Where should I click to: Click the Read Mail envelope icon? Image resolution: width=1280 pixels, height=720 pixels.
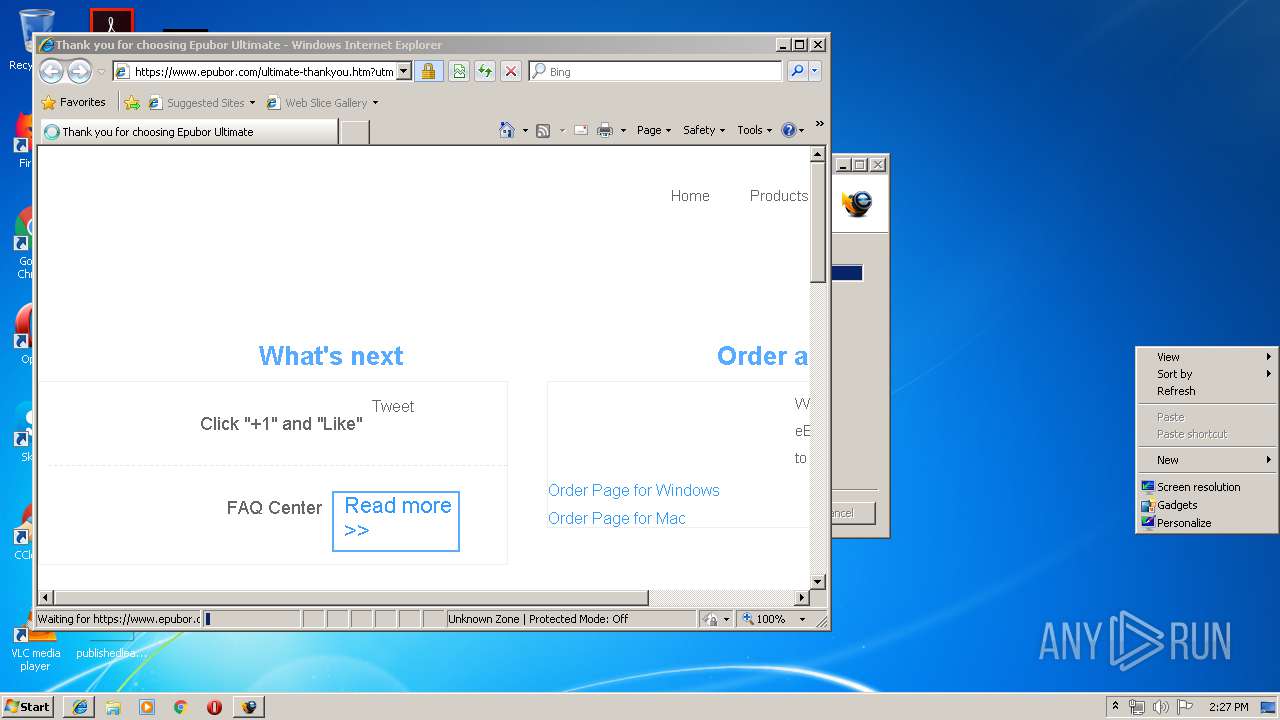tap(581, 130)
